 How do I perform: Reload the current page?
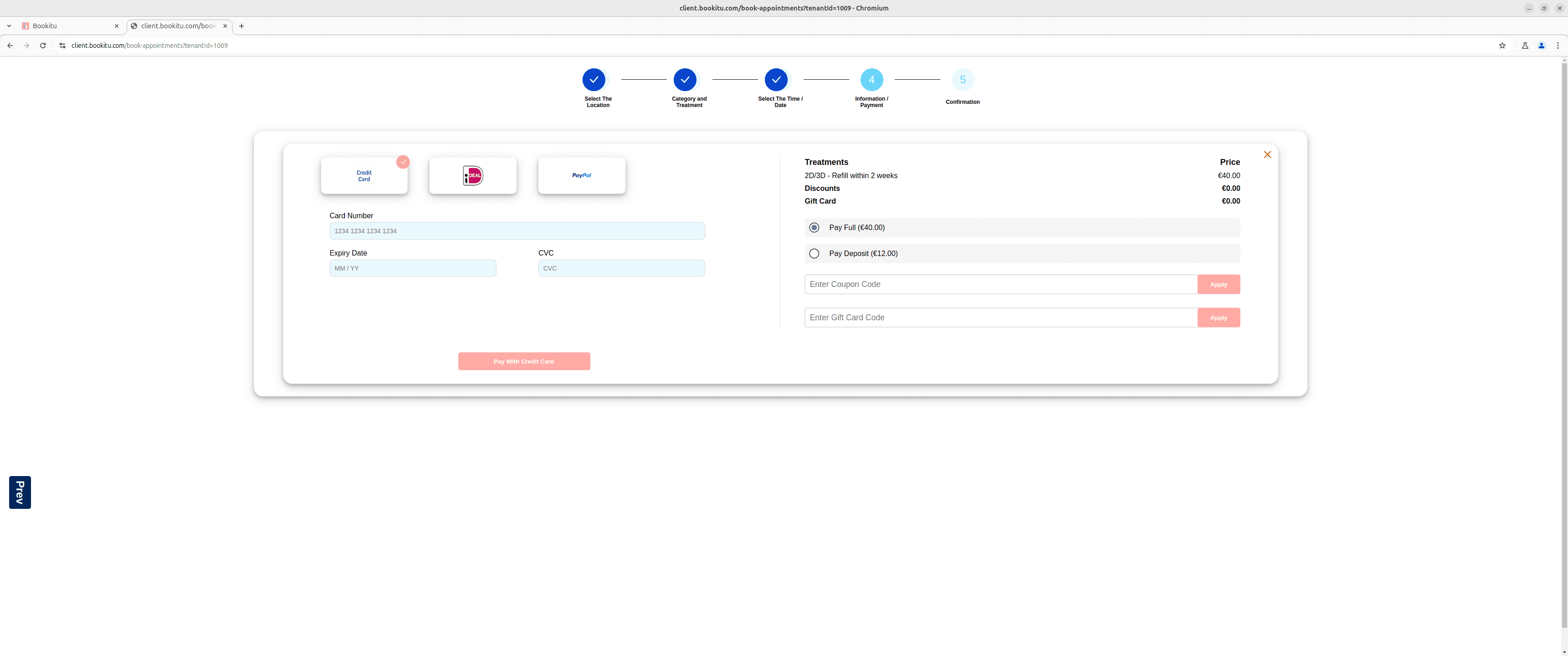[x=42, y=46]
